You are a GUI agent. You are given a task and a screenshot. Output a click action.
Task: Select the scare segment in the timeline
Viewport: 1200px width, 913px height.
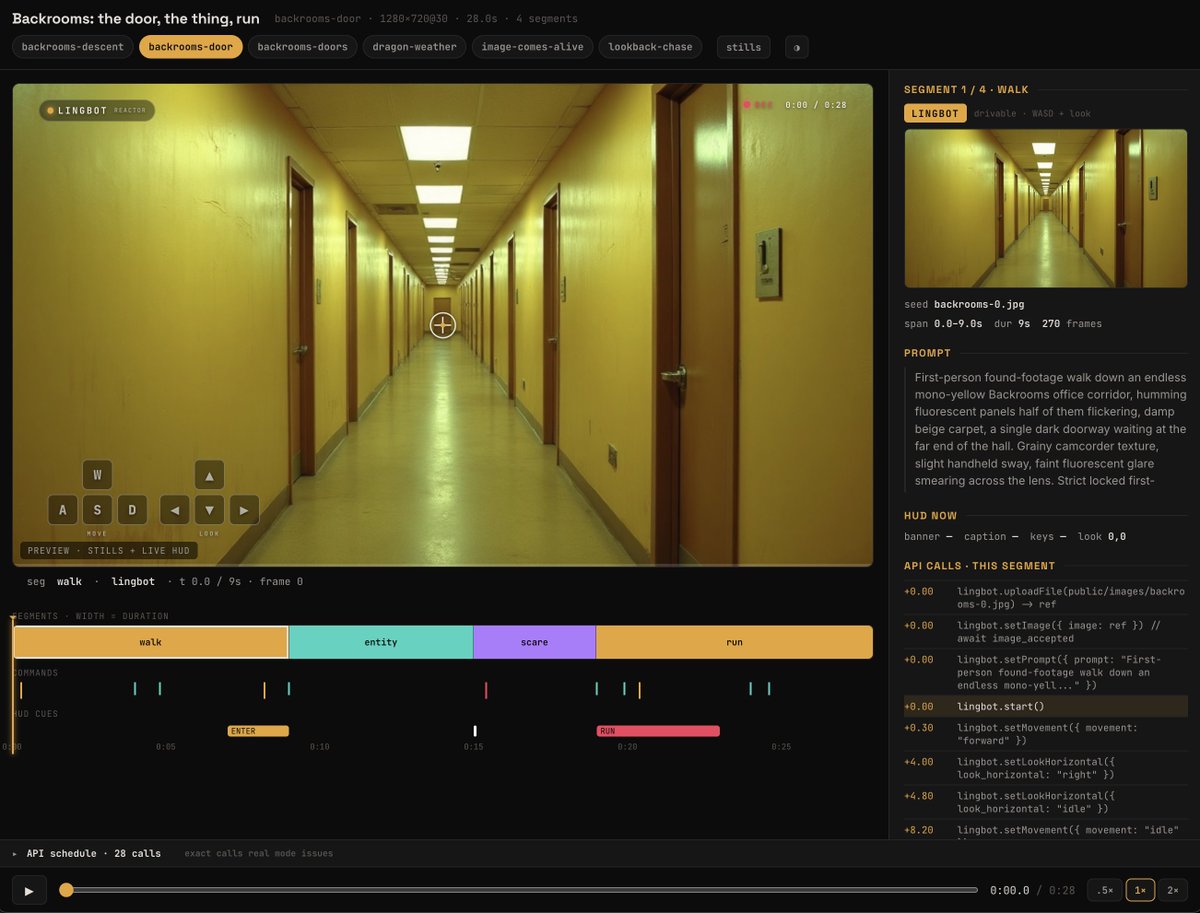(534, 642)
